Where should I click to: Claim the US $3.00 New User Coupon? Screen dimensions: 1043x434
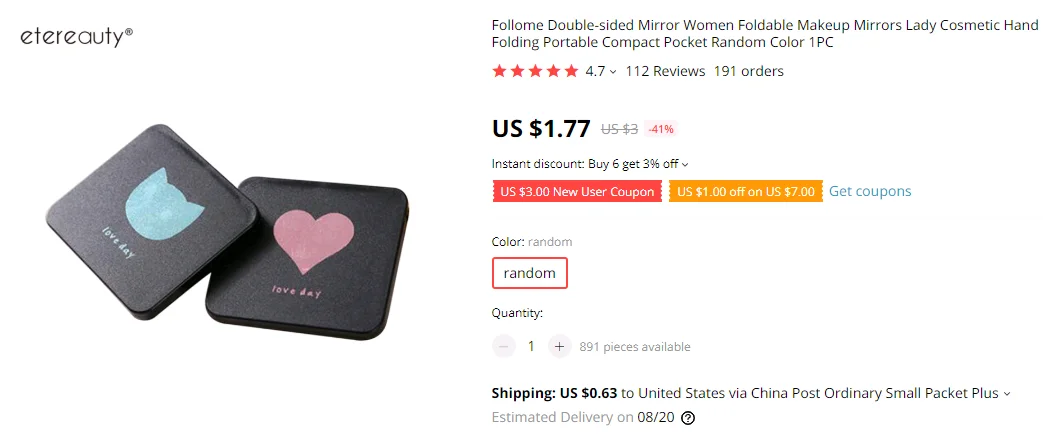[x=577, y=192]
